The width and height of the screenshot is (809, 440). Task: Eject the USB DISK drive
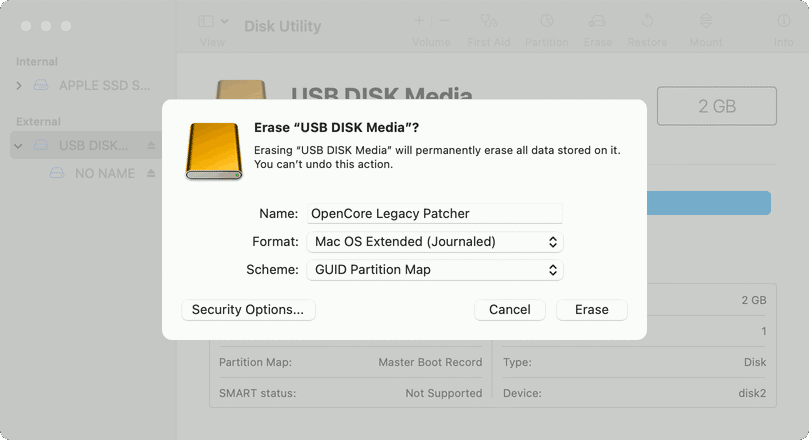click(x=151, y=145)
